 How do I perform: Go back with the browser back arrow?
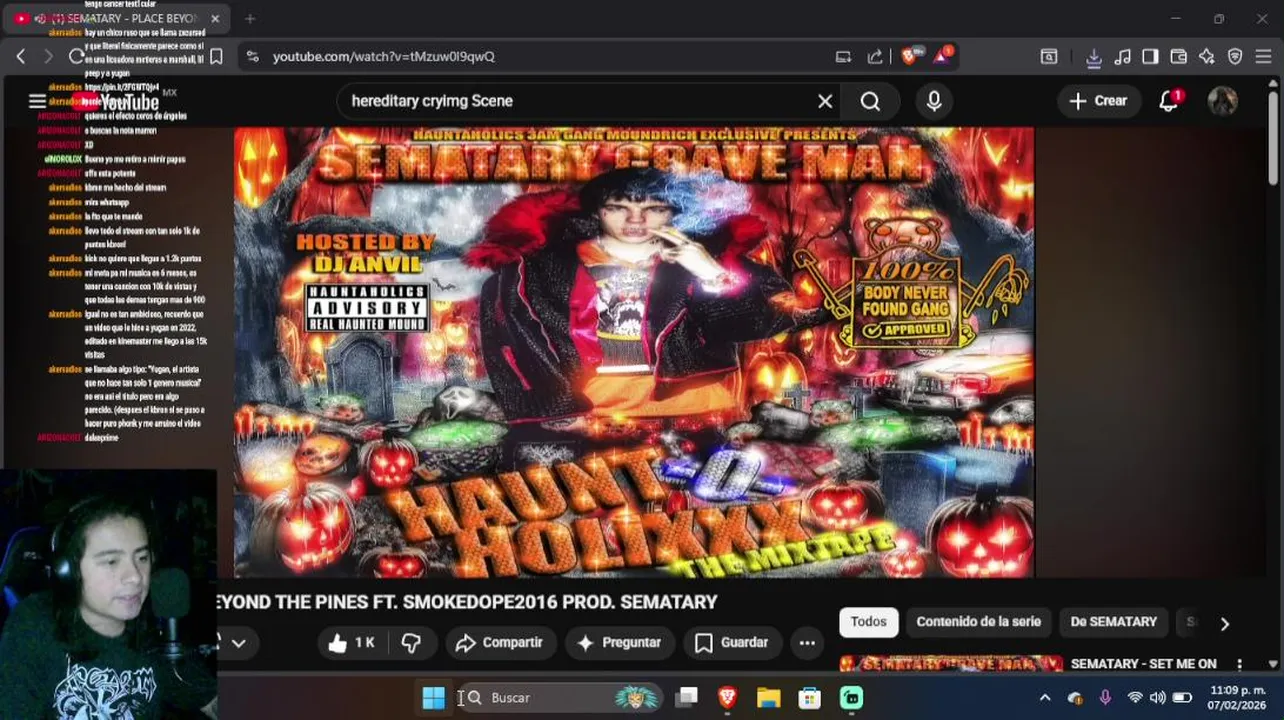(21, 57)
